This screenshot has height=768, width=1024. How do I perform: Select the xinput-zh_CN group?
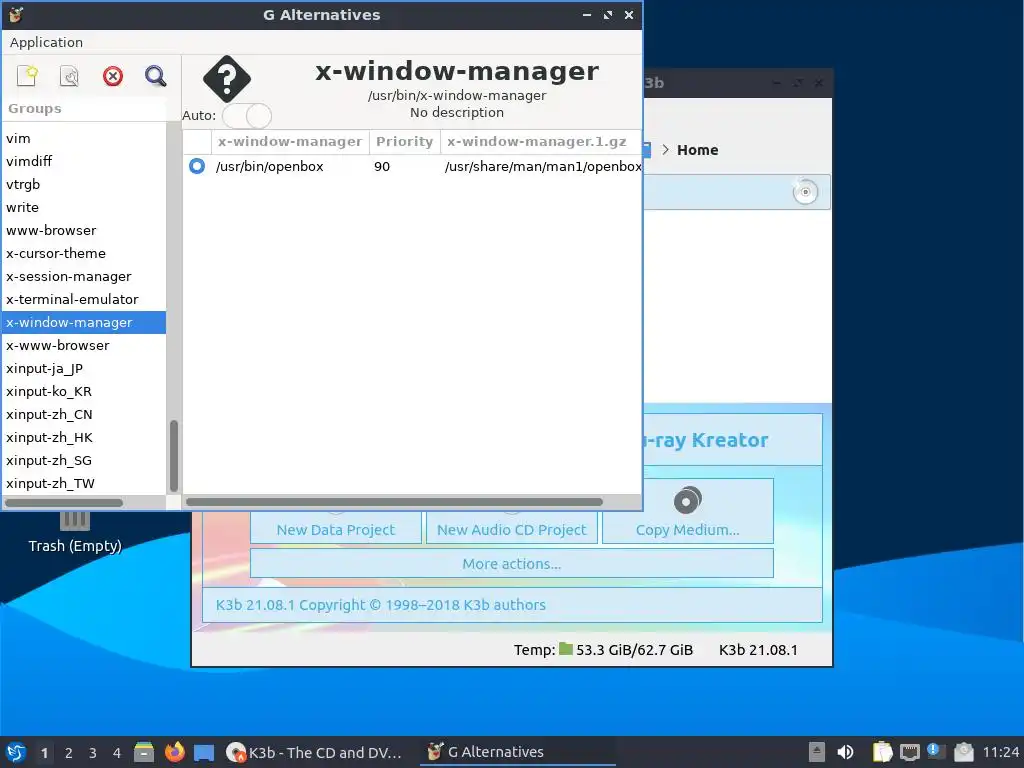click(x=84, y=415)
